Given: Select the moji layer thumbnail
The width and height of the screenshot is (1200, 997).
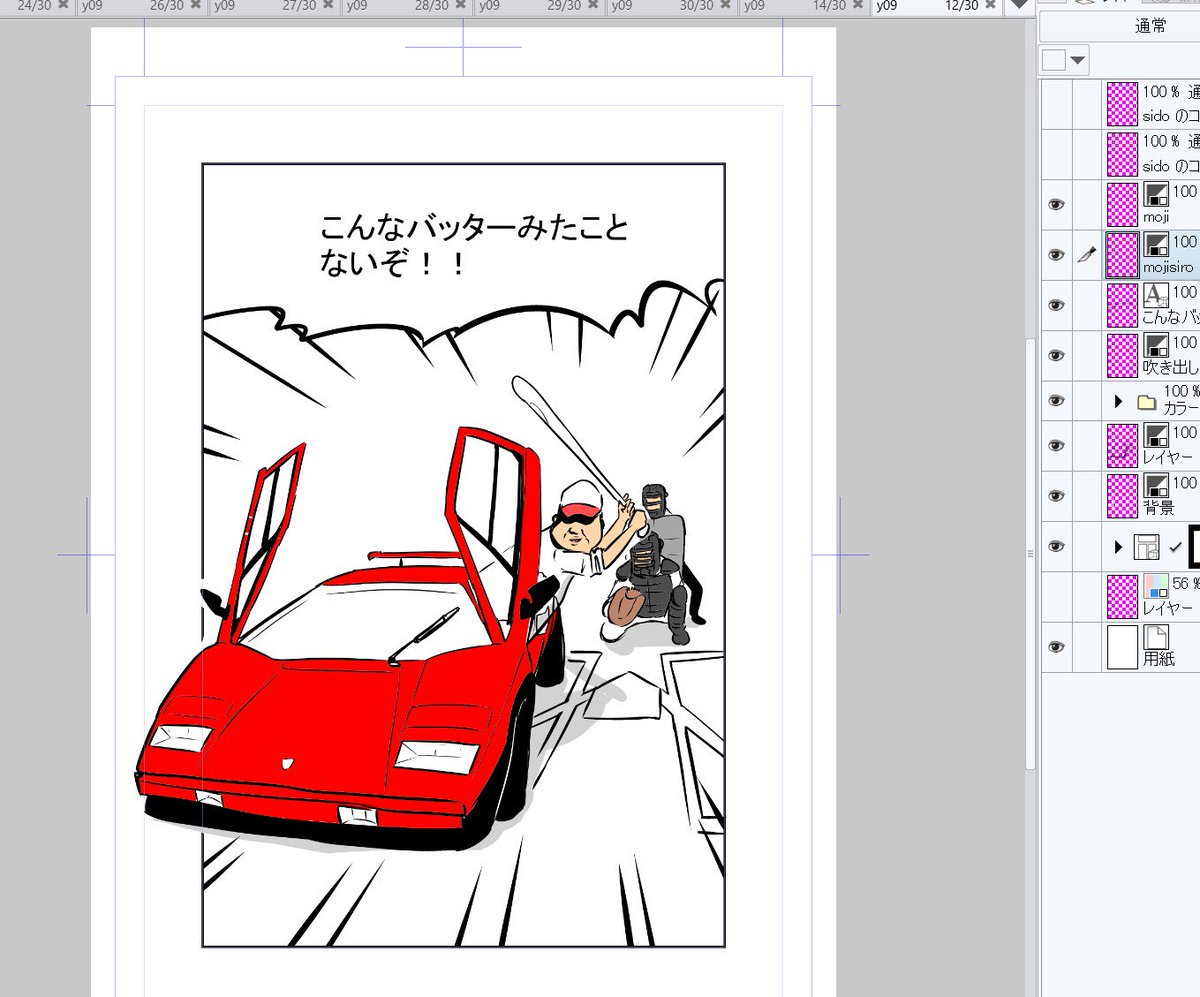Looking at the screenshot, I should pos(1123,205).
